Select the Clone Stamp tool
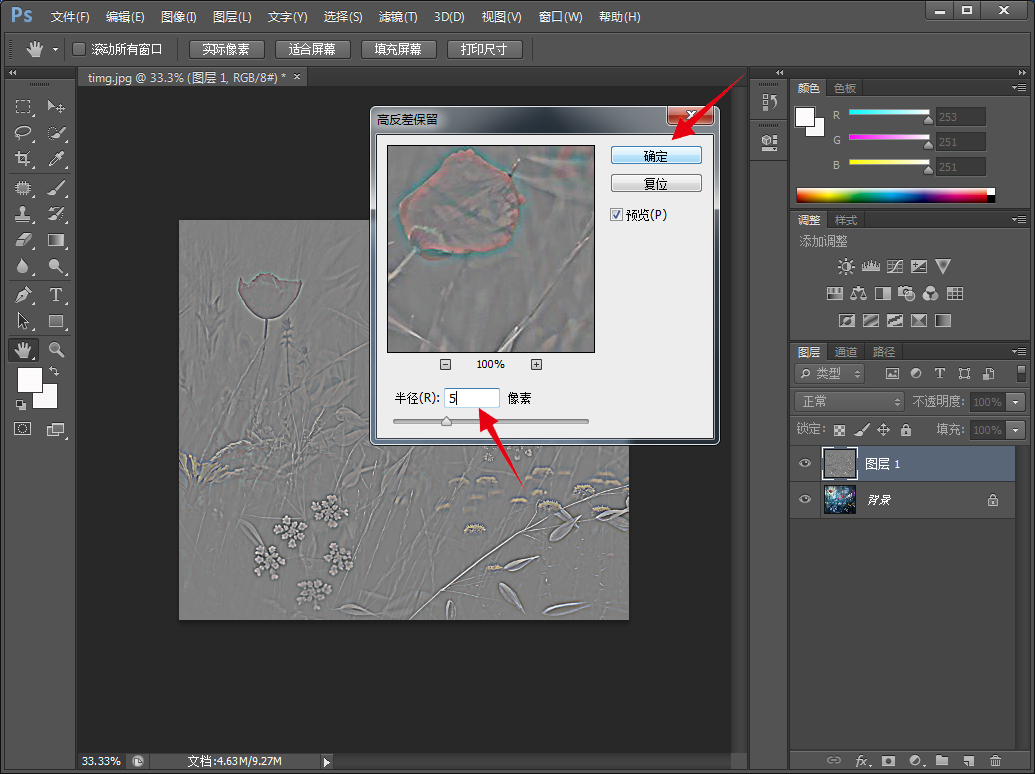1035x774 pixels. pyautogui.click(x=23, y=214)
